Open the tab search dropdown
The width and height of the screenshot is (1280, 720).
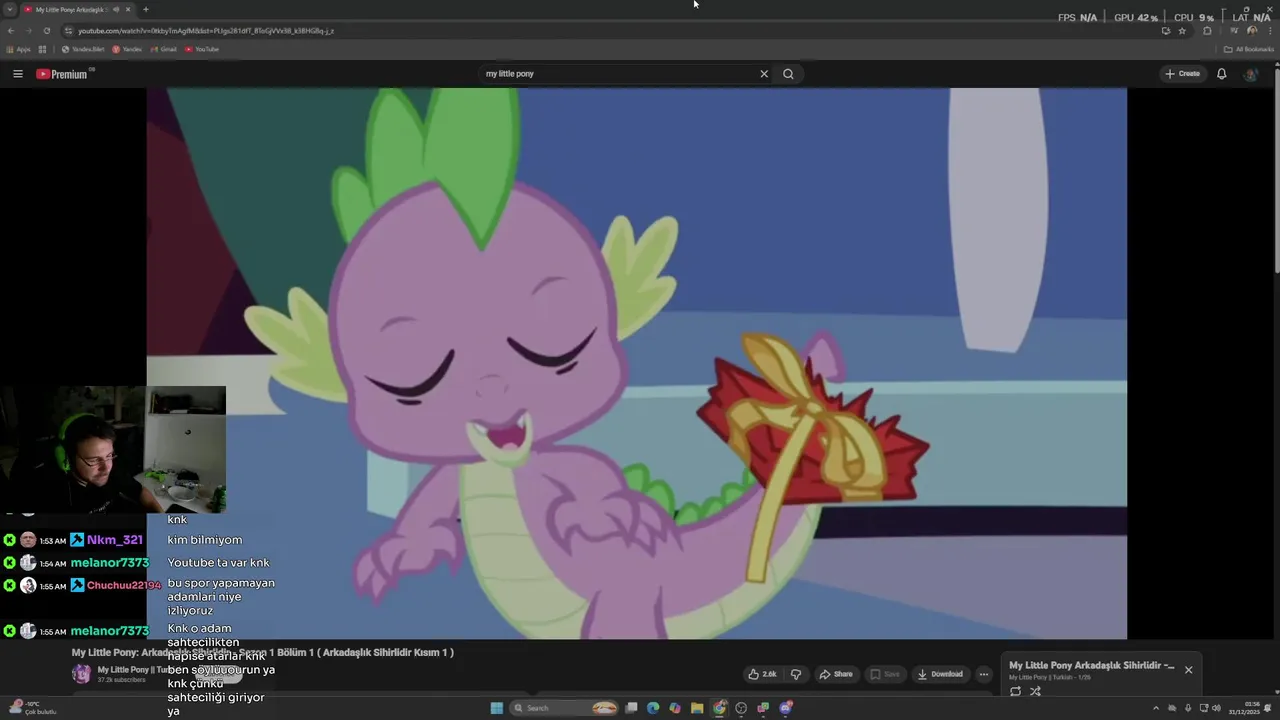point(10,9)
